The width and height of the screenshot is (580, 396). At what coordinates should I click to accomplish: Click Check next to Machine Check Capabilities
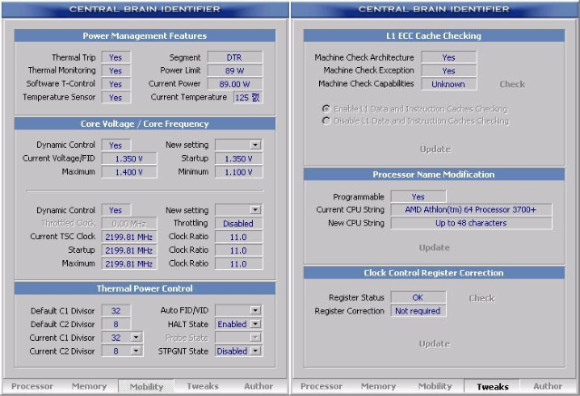tap(512, 84)
